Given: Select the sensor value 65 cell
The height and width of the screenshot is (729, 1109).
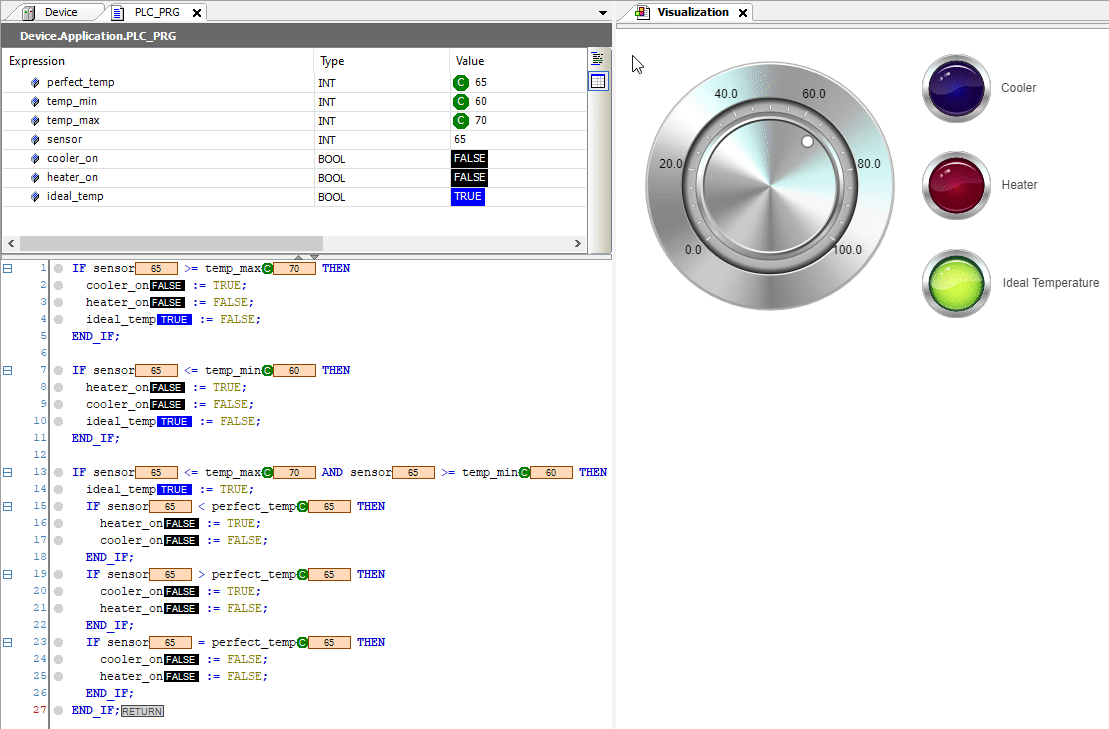Looking at the screenshot, I should 518,139.
